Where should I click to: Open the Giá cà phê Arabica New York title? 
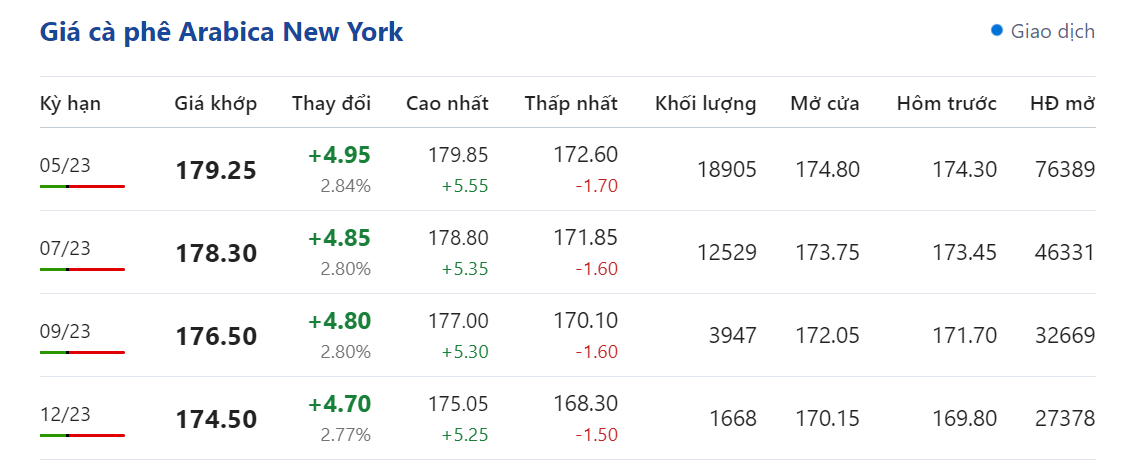(x=221, y=32)
